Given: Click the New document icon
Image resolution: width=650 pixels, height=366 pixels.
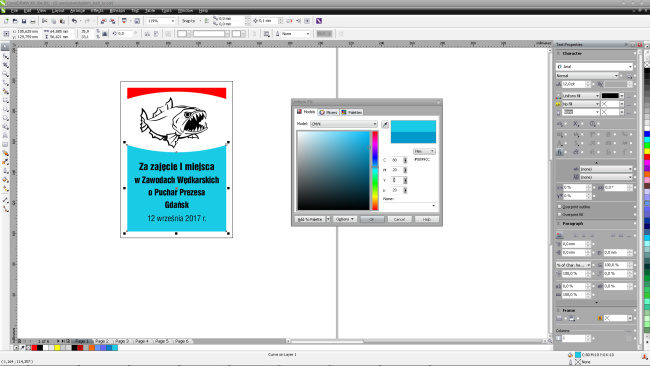Looking at the screenshot, I should (6, 21).
